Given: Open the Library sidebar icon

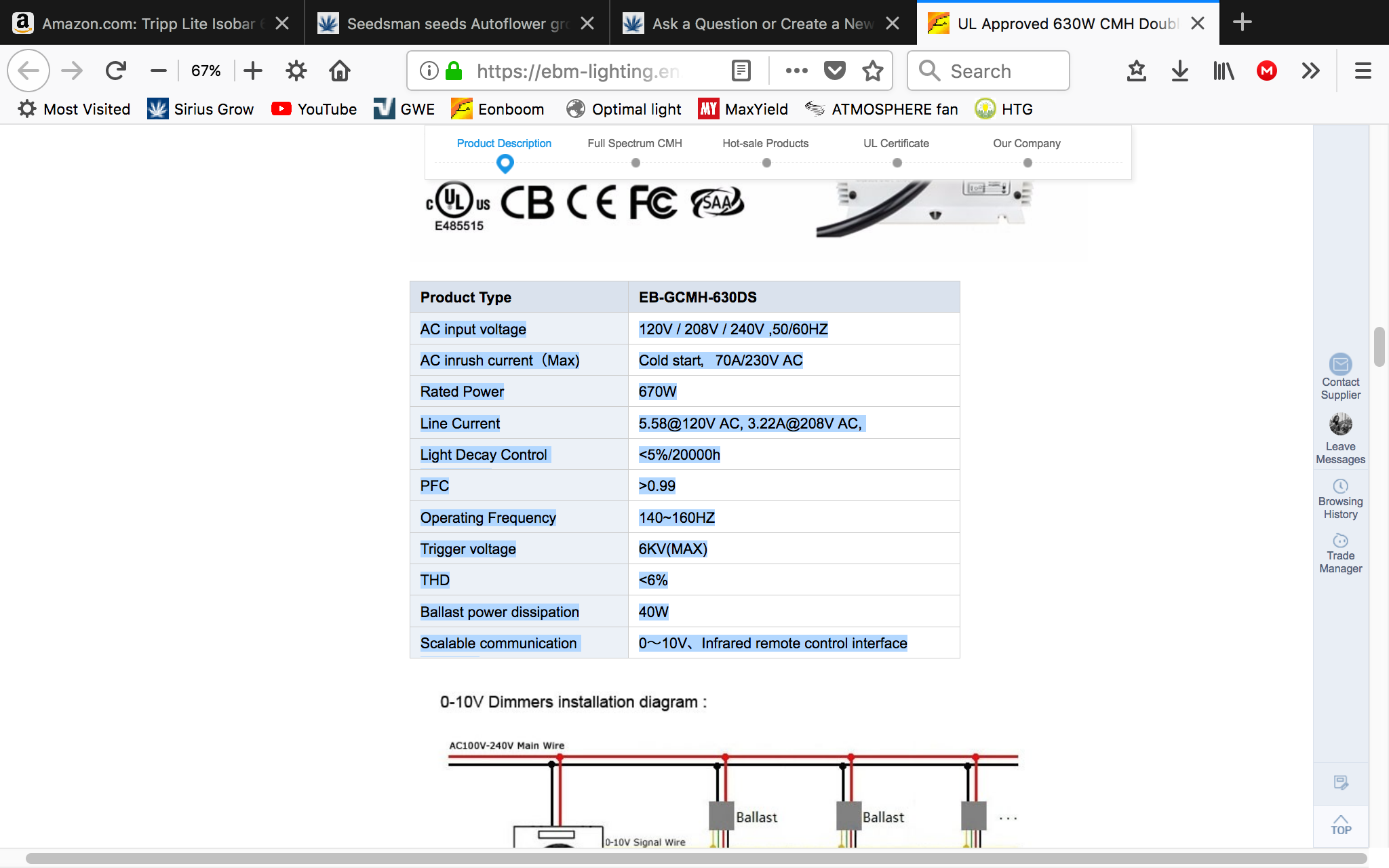Looking at the screenshot, I should (1224, 71).
